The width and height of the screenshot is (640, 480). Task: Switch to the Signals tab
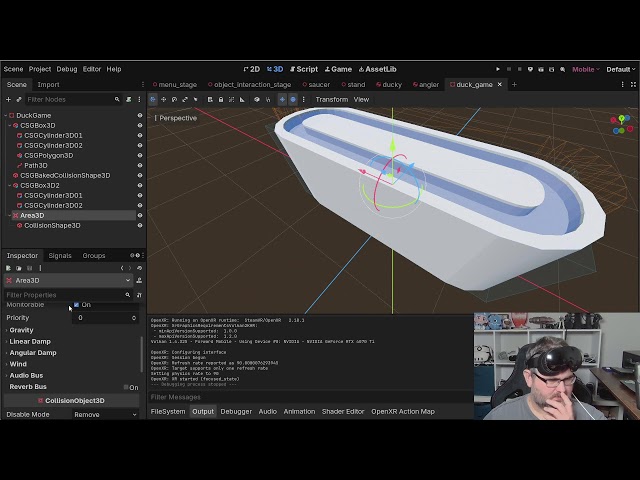click(60, 256)
